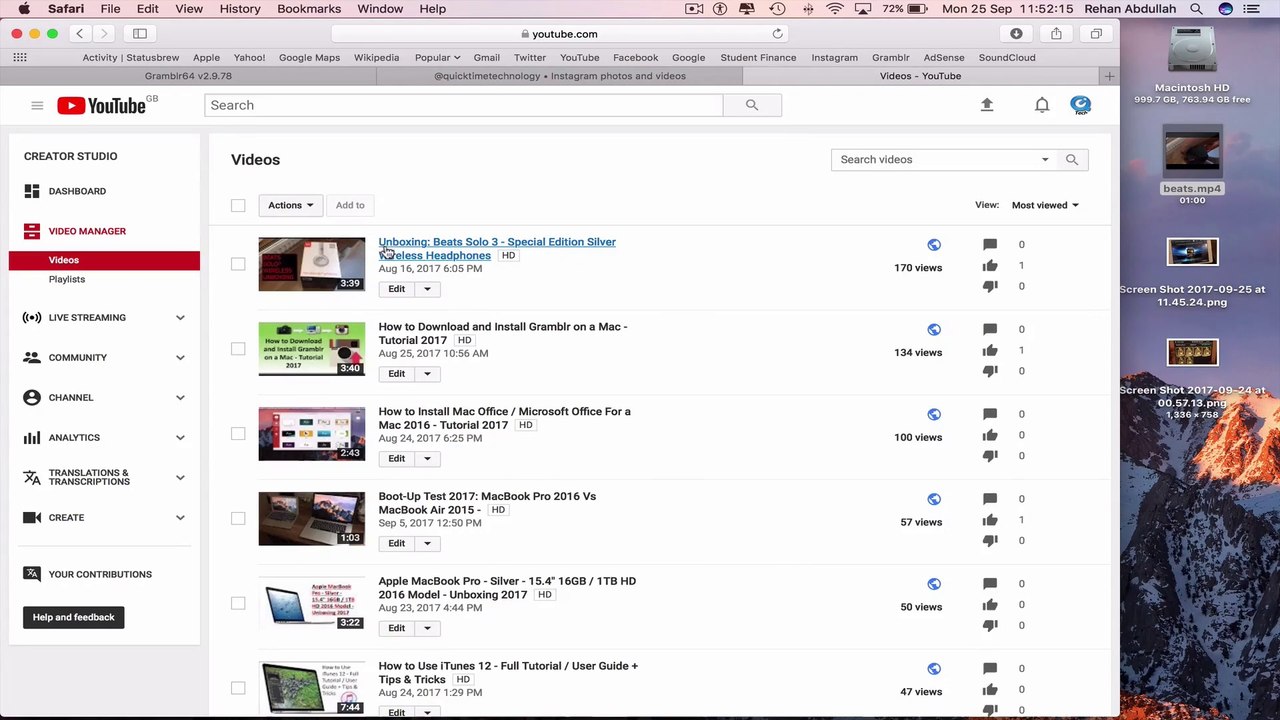Select Playlists in Video Manager
This screenshot has width=1280, height=720.
[x=67, y=280]
